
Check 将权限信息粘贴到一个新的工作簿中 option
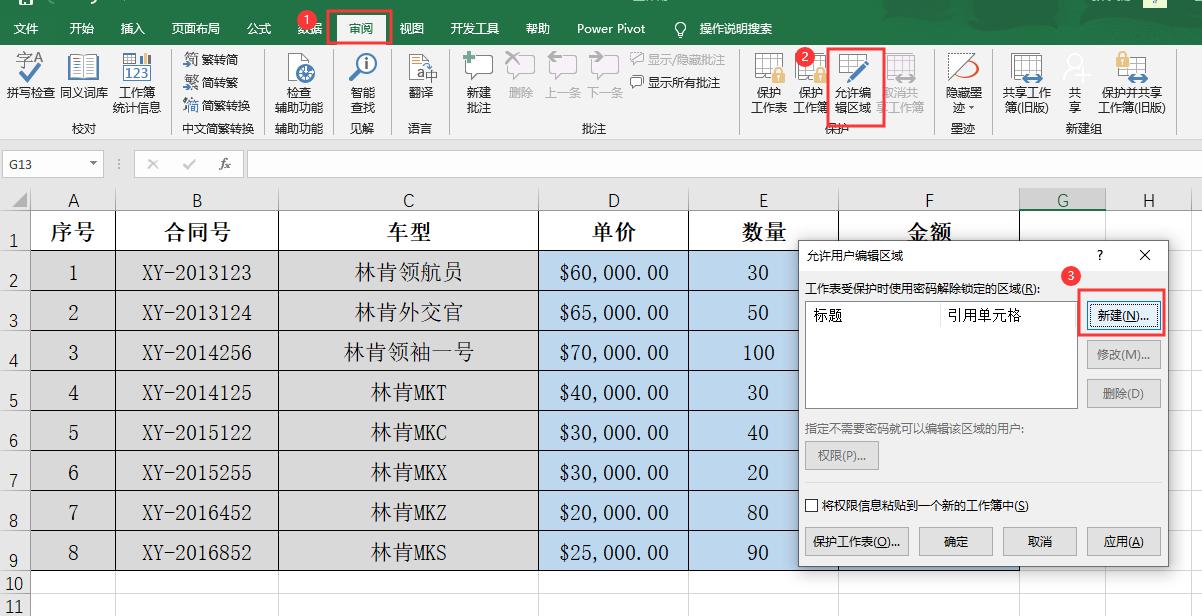(x=810, y=506)
